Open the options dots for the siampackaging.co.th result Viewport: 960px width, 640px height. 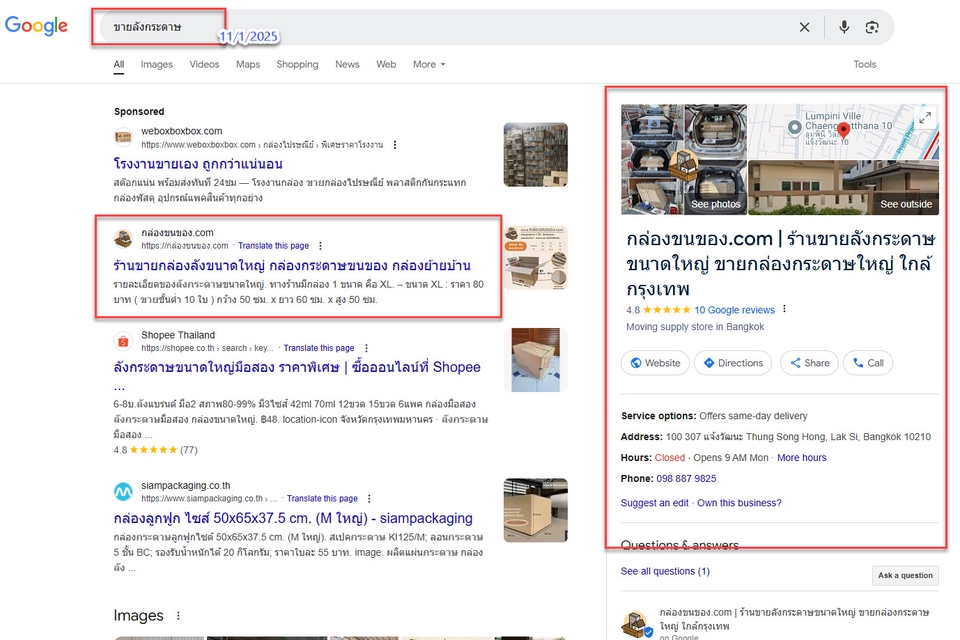tap(369, 499)
